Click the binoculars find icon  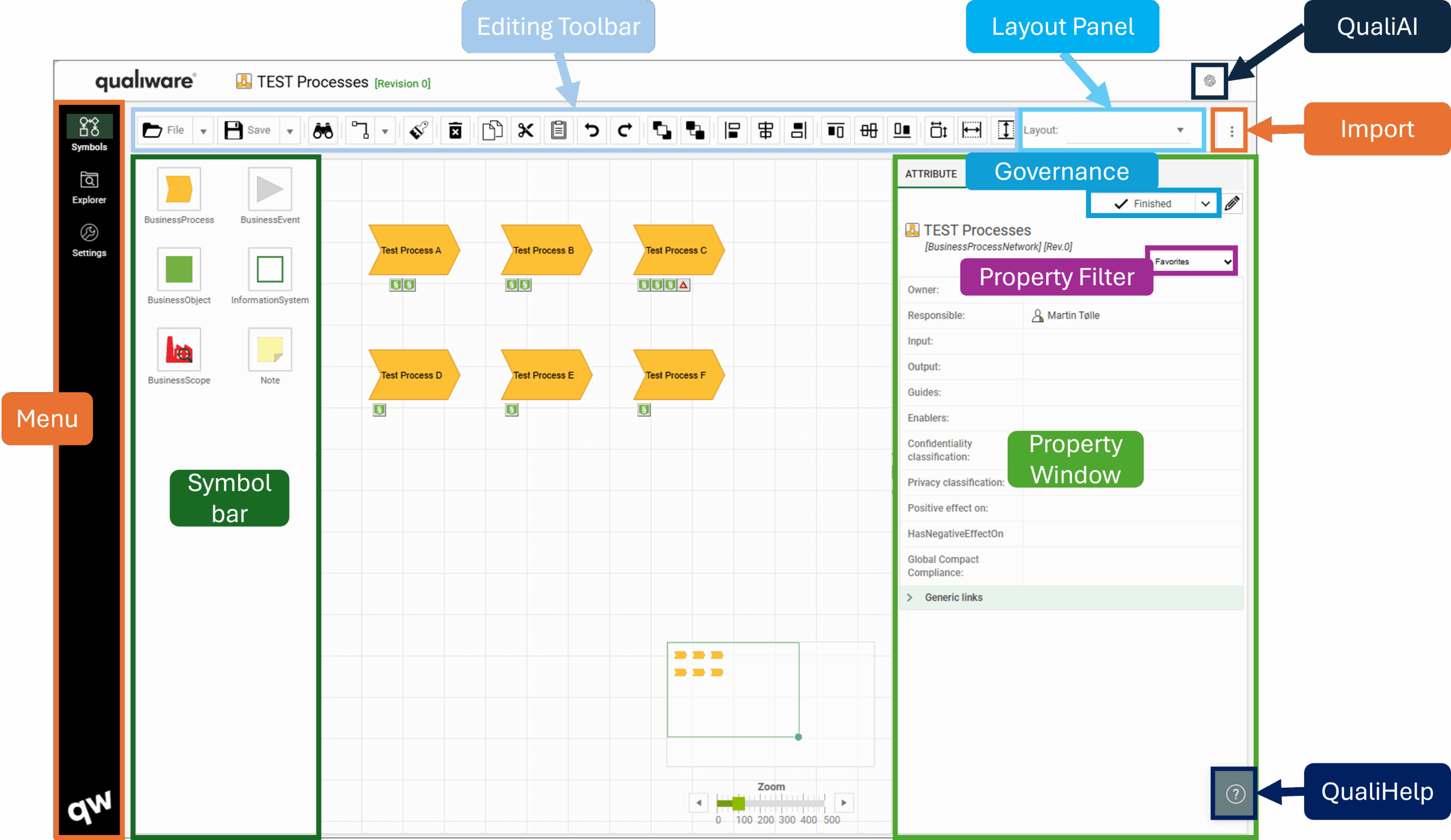323,131
